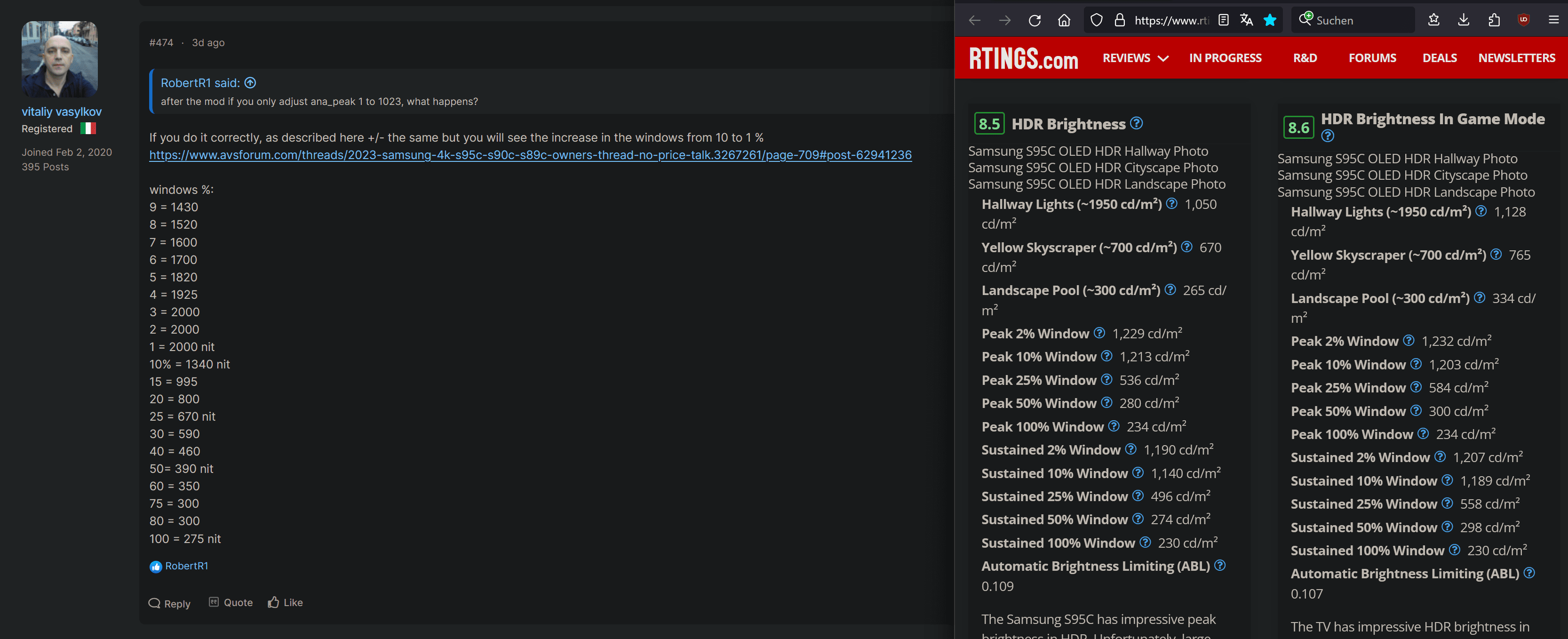The image size is (1568, 639).
Task: Open uBlock Origin extension icon
Action: (x=1524, y=20)
